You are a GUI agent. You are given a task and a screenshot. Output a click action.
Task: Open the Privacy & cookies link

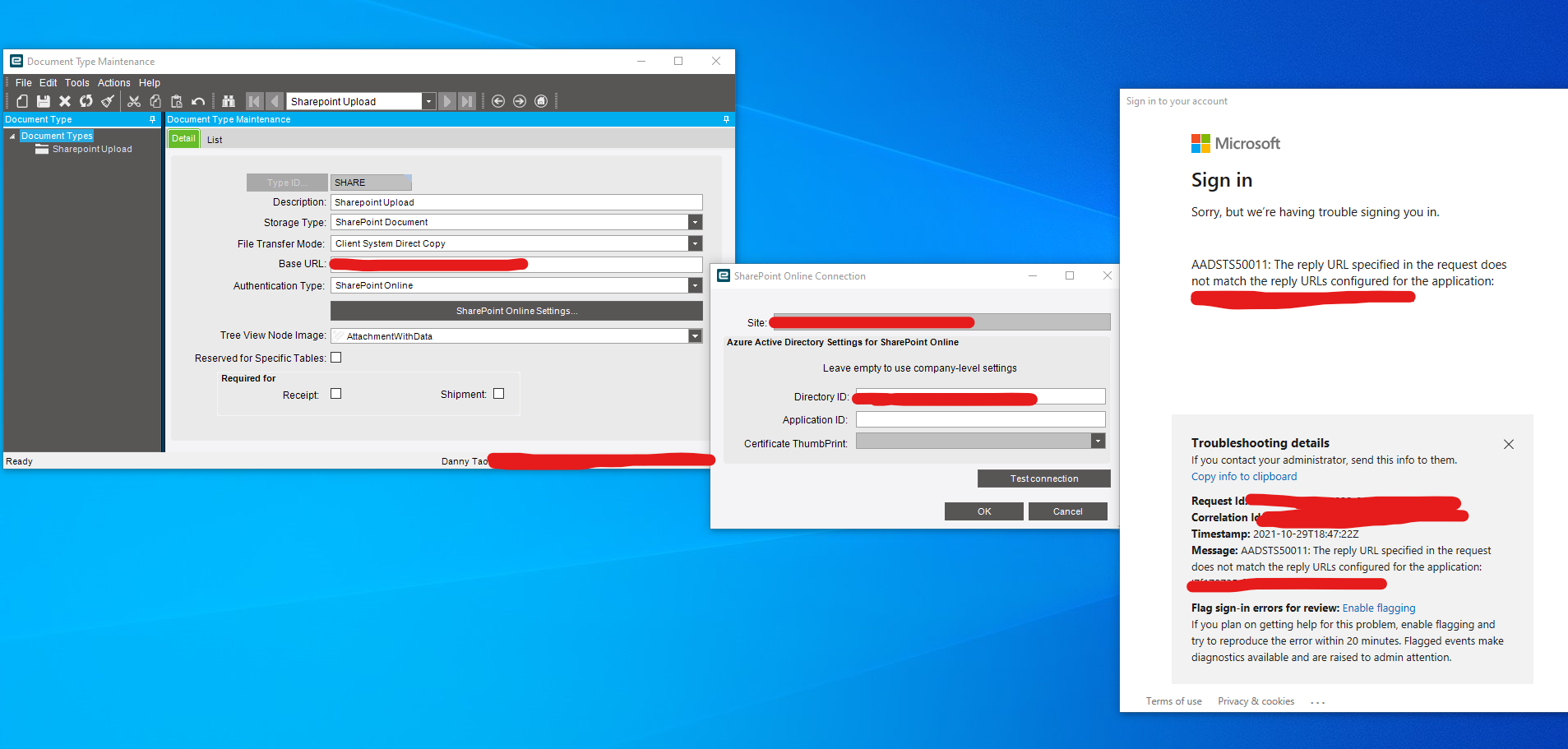[1256, 701]
